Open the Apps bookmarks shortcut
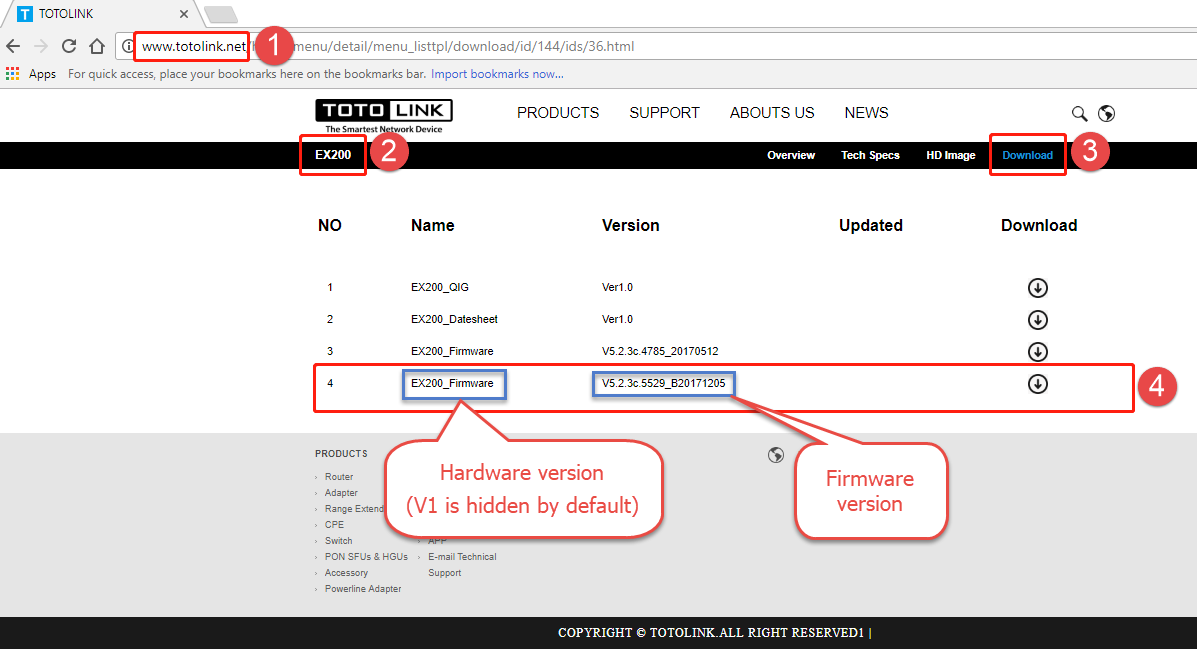 31,74
